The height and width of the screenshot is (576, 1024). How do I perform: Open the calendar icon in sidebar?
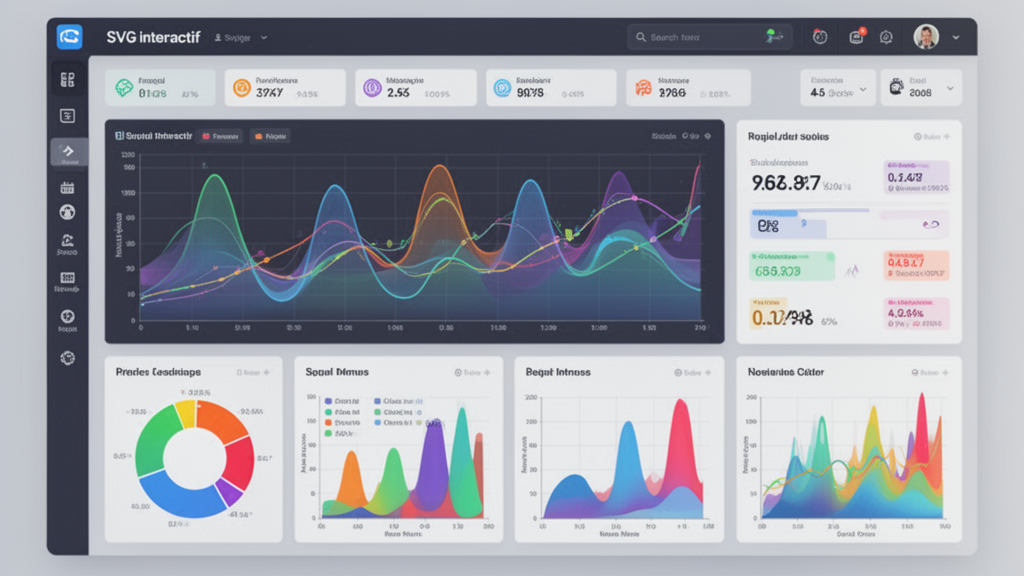pos(68,187)
